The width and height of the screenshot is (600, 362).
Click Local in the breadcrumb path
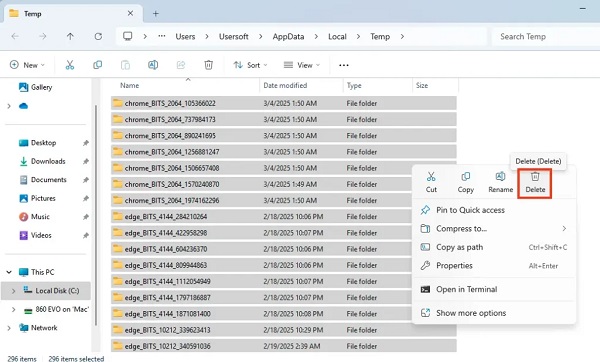pos(337,36)
